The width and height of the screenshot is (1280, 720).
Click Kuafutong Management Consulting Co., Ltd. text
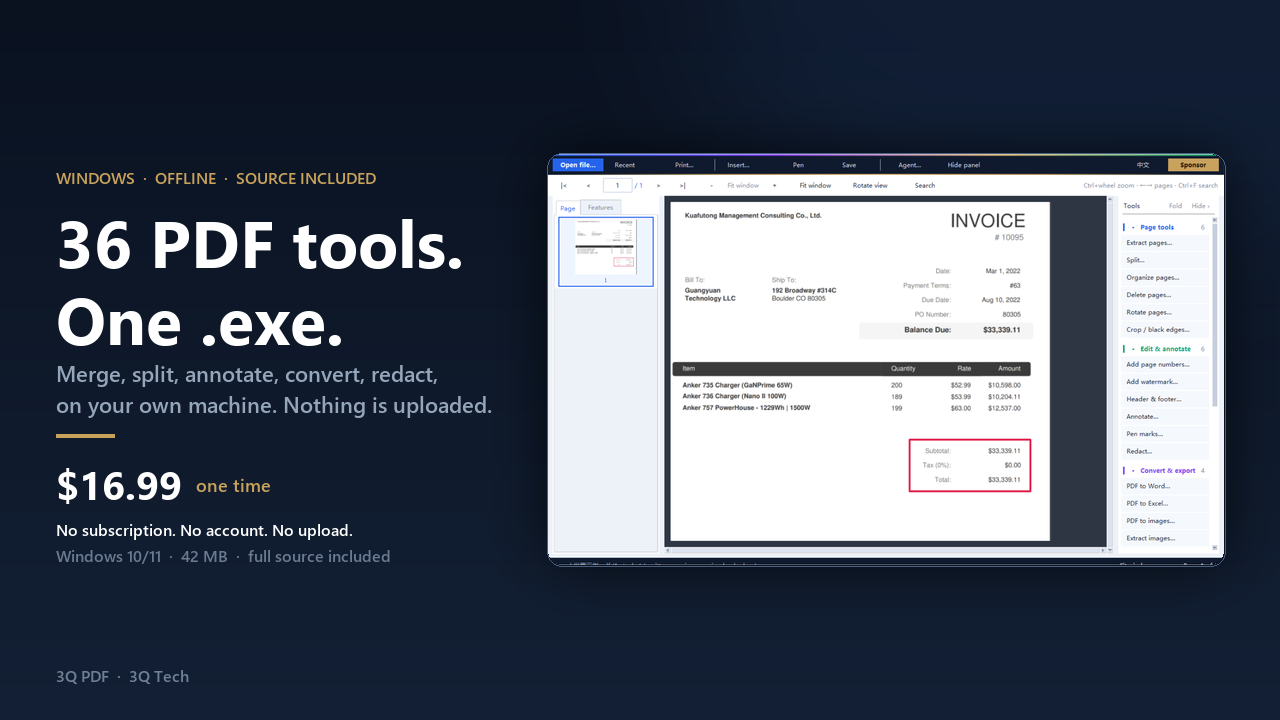(x=753, y=215)
